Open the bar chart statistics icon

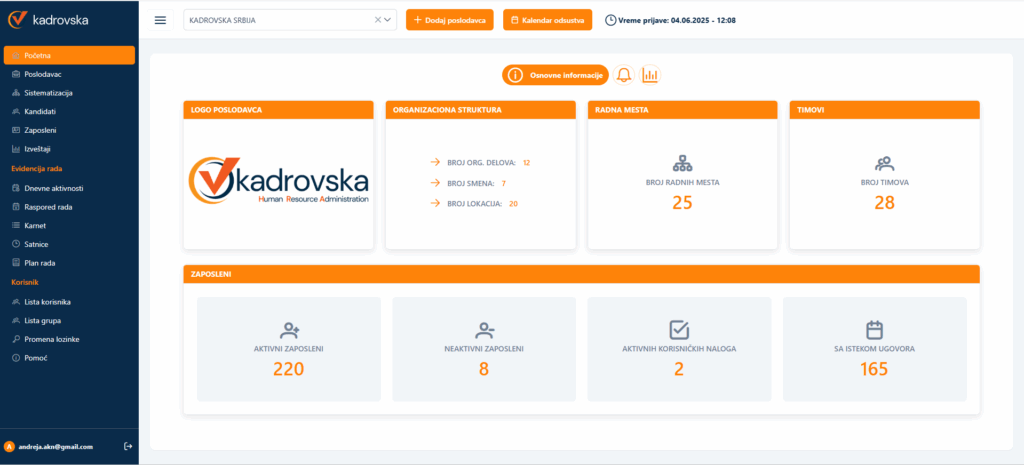point(650,75)
